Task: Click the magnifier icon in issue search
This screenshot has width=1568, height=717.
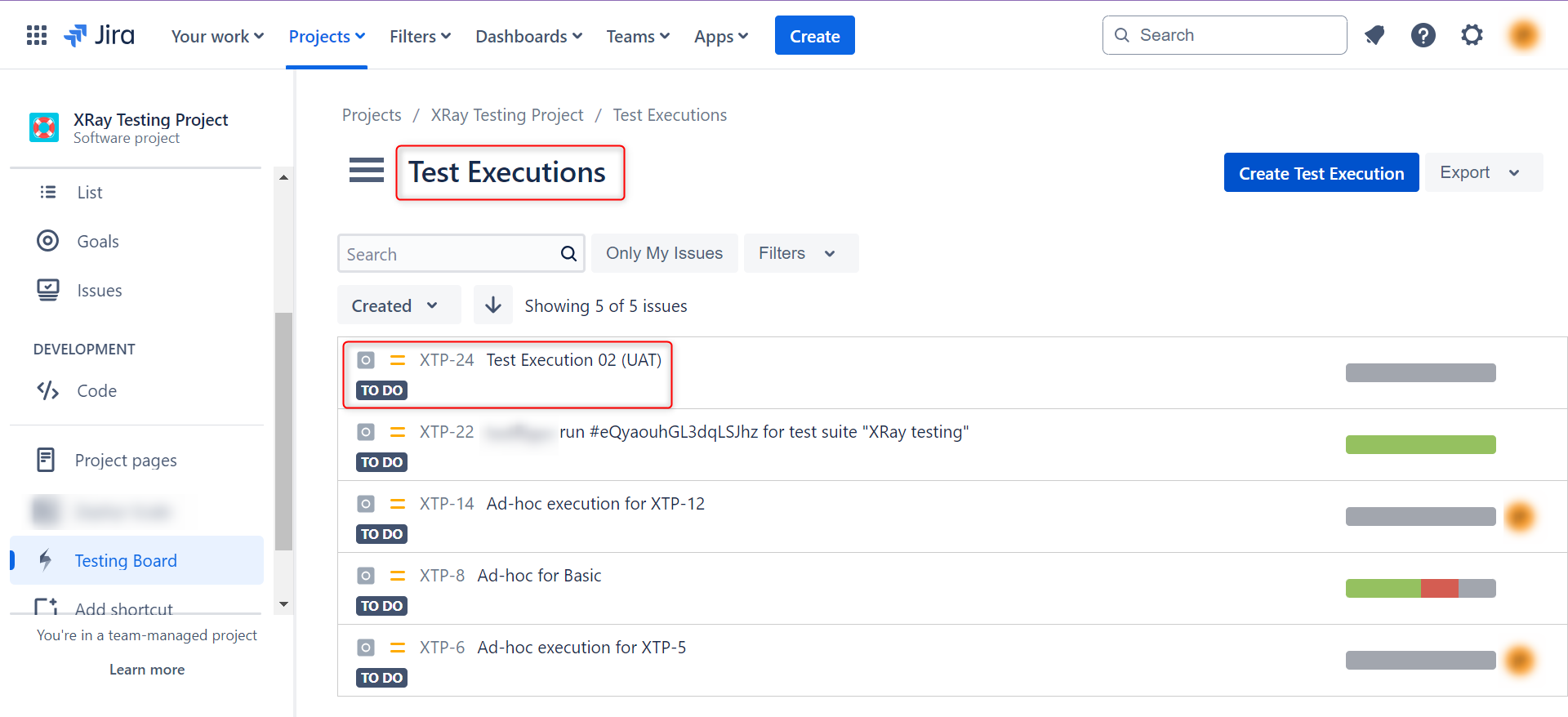Action: 568,254
